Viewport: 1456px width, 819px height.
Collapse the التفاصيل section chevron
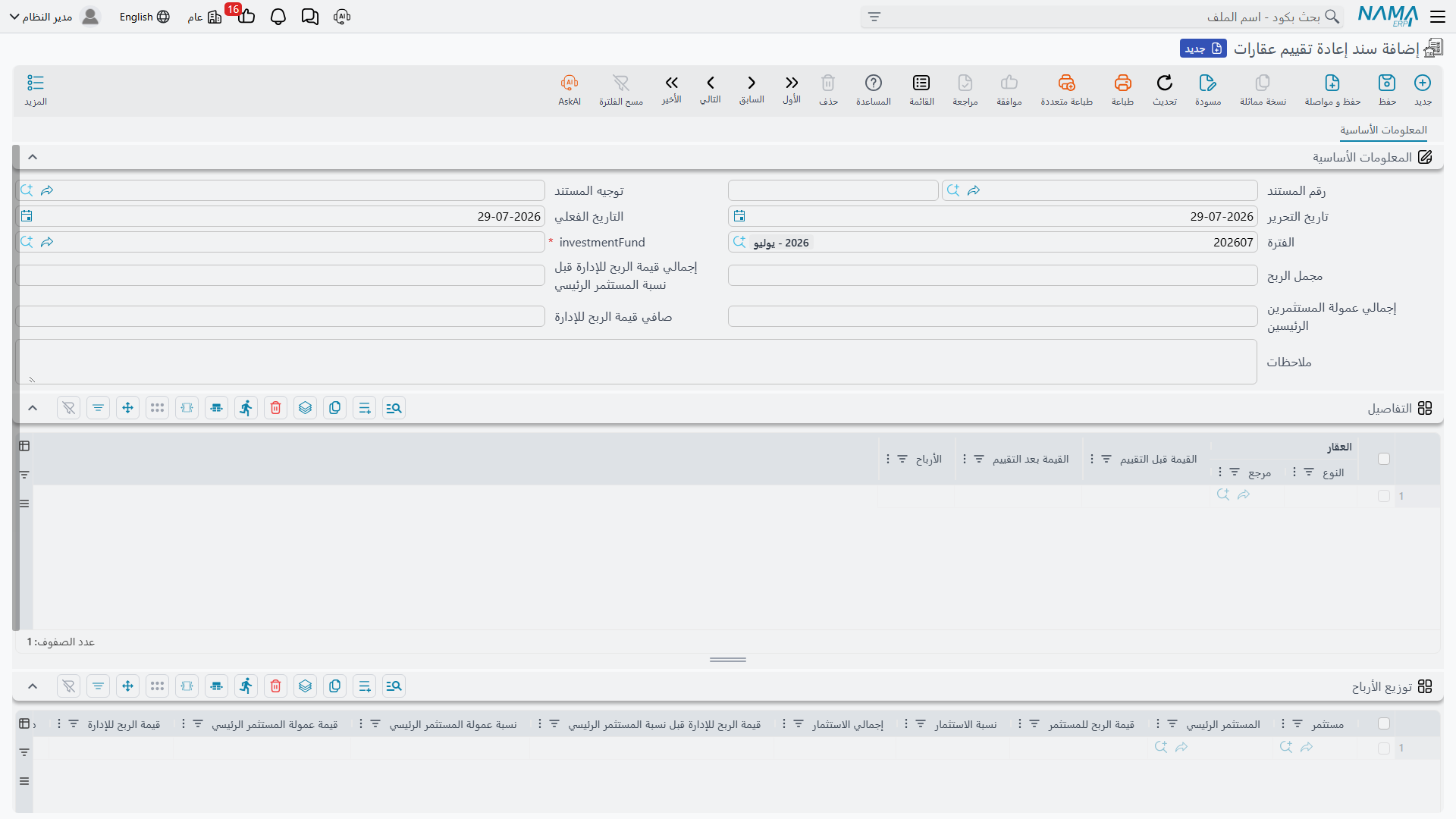tap(33, 408)
